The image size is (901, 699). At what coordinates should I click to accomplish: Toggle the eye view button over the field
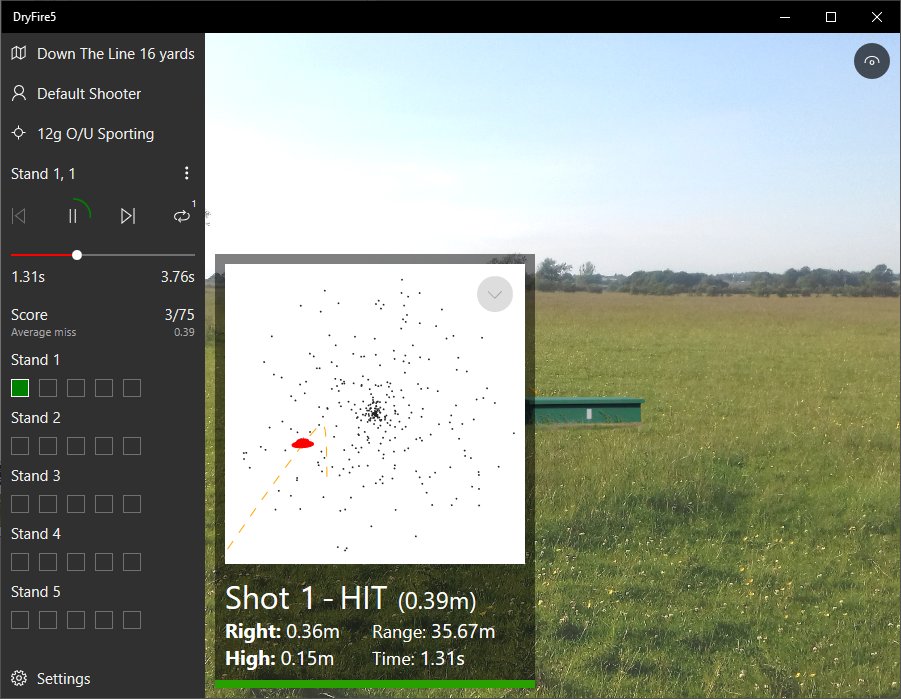(872, 62)
